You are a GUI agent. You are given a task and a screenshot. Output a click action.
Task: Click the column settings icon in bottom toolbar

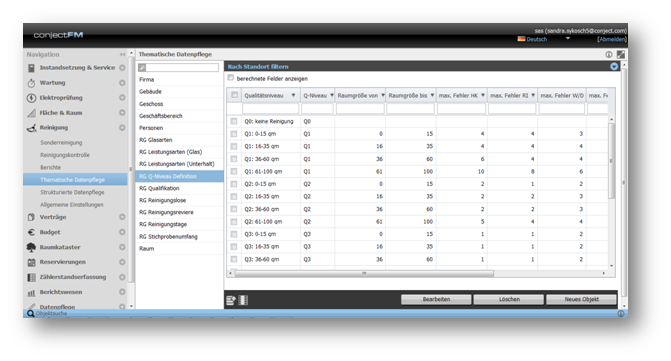click(243, 300)
